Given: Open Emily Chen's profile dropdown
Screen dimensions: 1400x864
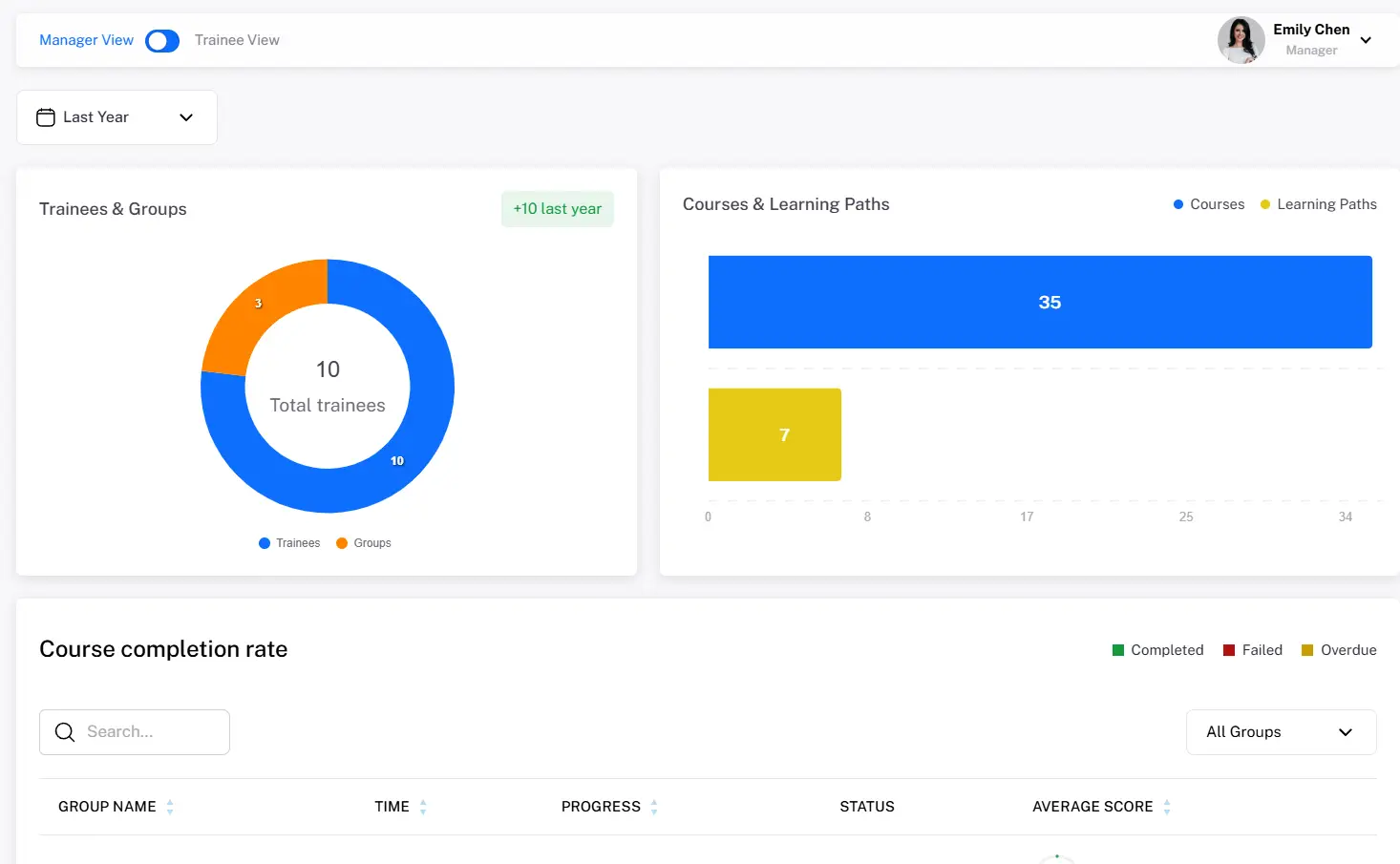Looking at the screenshot, I should [1367, 40].
